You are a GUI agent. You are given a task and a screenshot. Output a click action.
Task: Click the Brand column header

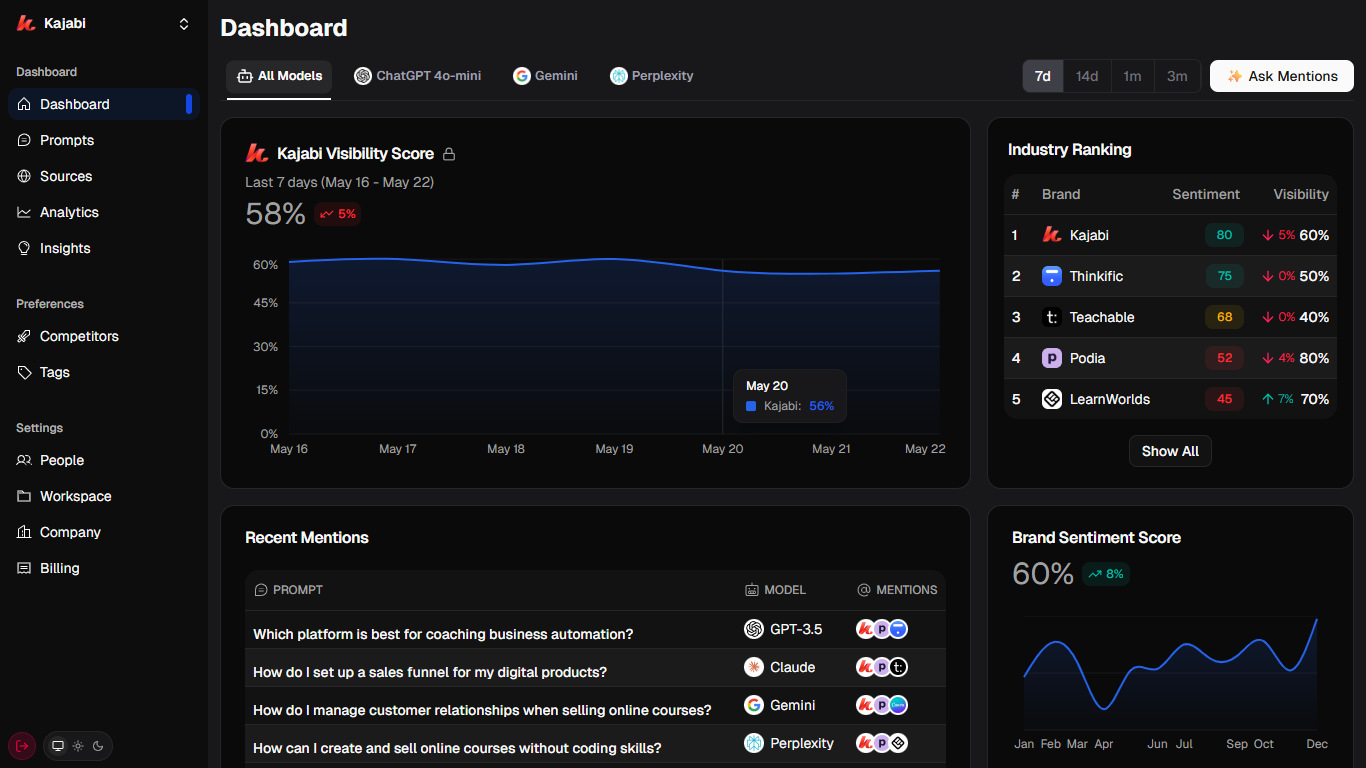click(1061, 194)
